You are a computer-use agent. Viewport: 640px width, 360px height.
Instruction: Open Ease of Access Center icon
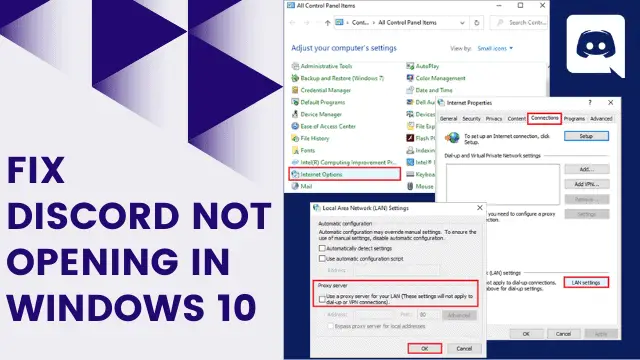(295, 126)
